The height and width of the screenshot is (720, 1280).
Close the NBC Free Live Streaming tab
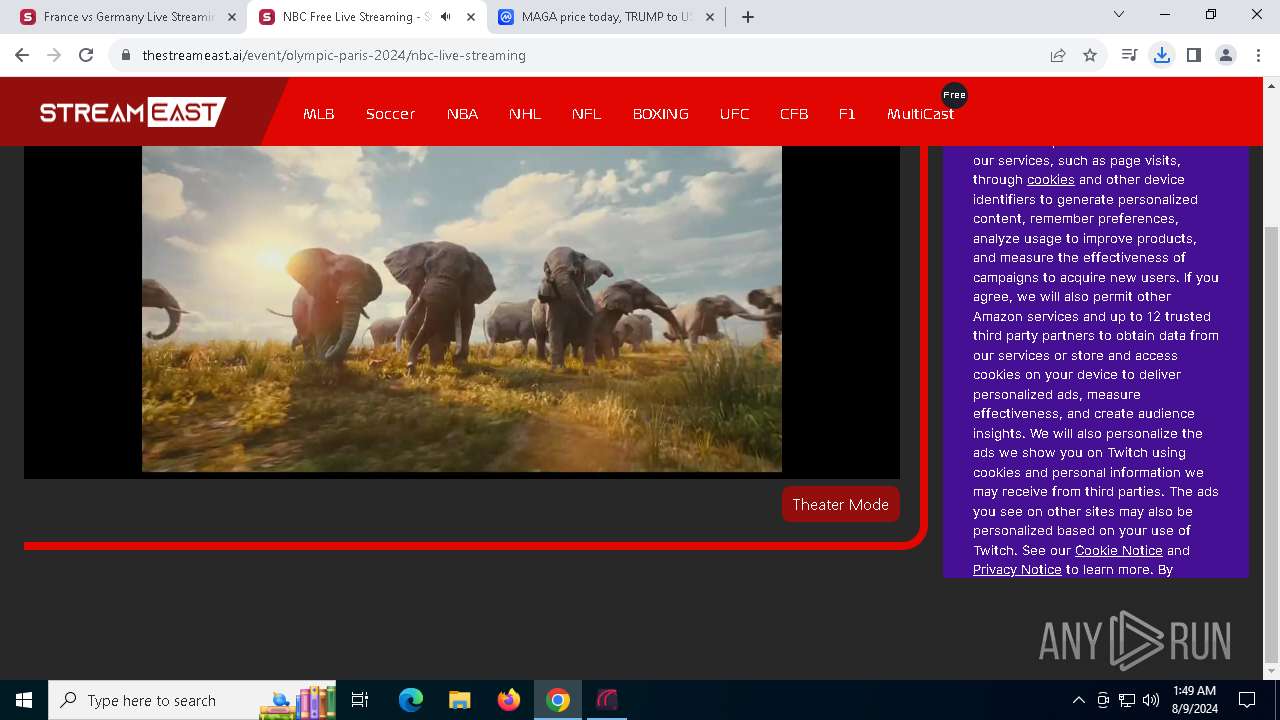pyautogui.click(x=471, y=17)
